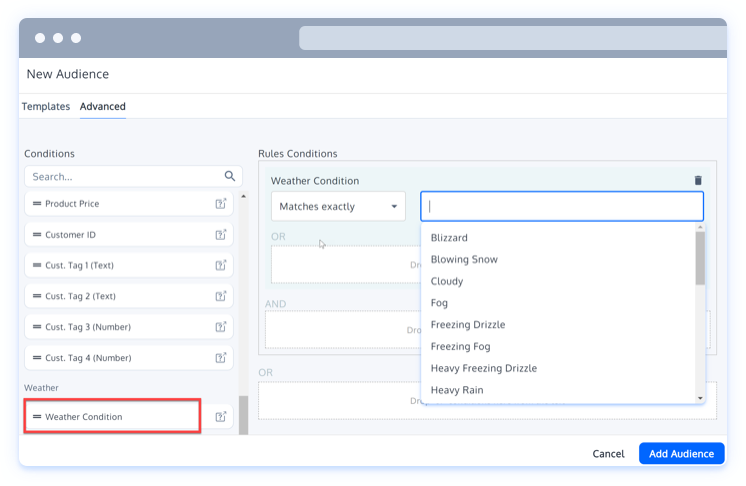The image size is (746, 486).
Task: Click the weather value text input field
Action: point(561,207)
